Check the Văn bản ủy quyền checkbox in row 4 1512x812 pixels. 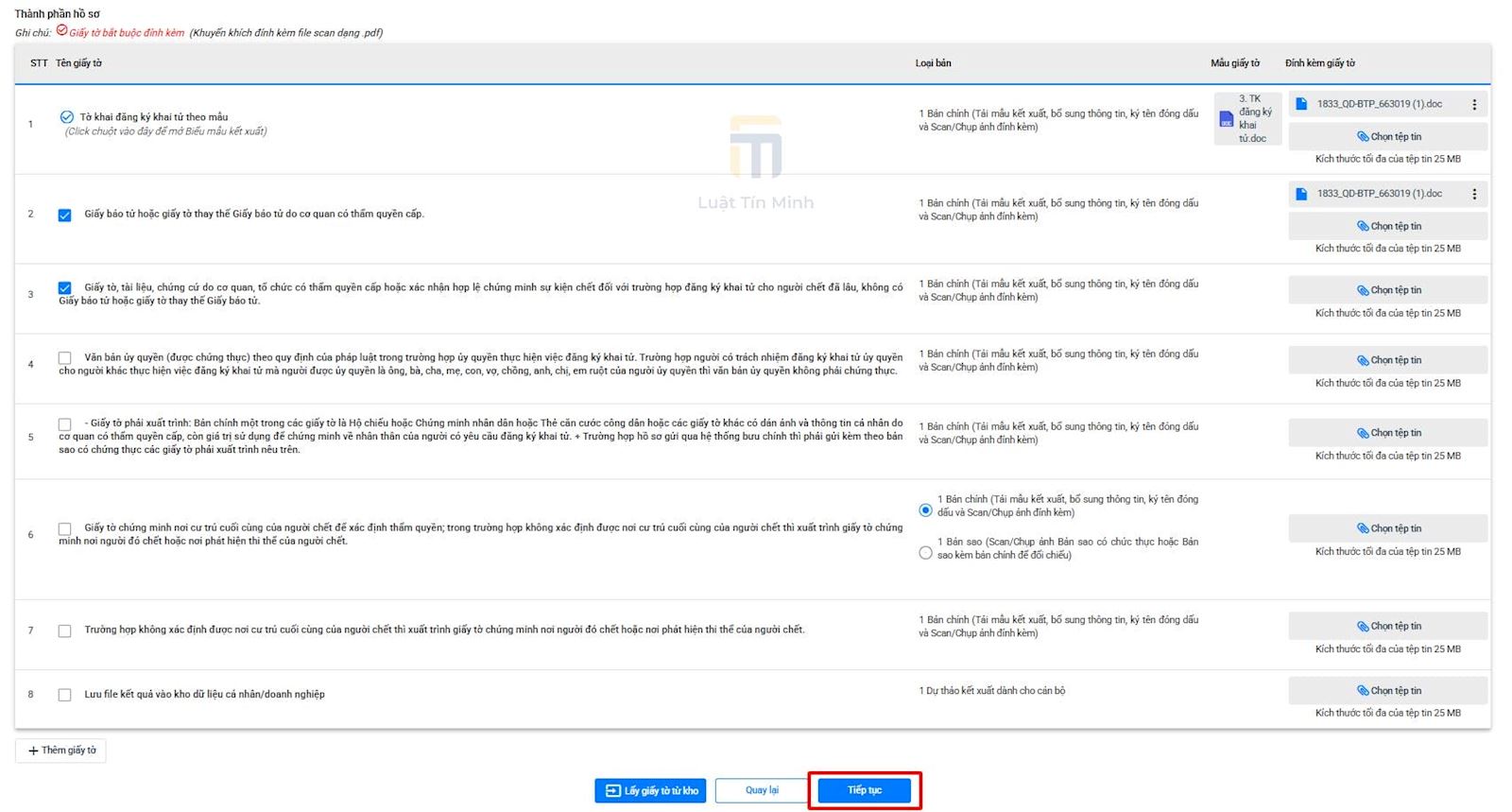tap(64, 358)
